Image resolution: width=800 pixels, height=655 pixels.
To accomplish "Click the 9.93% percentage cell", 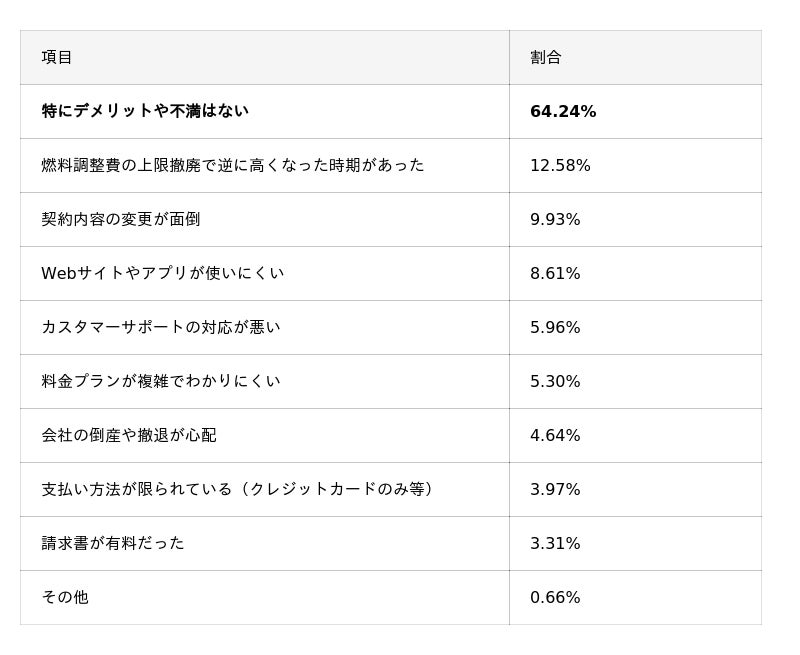I will click(555, 219).
